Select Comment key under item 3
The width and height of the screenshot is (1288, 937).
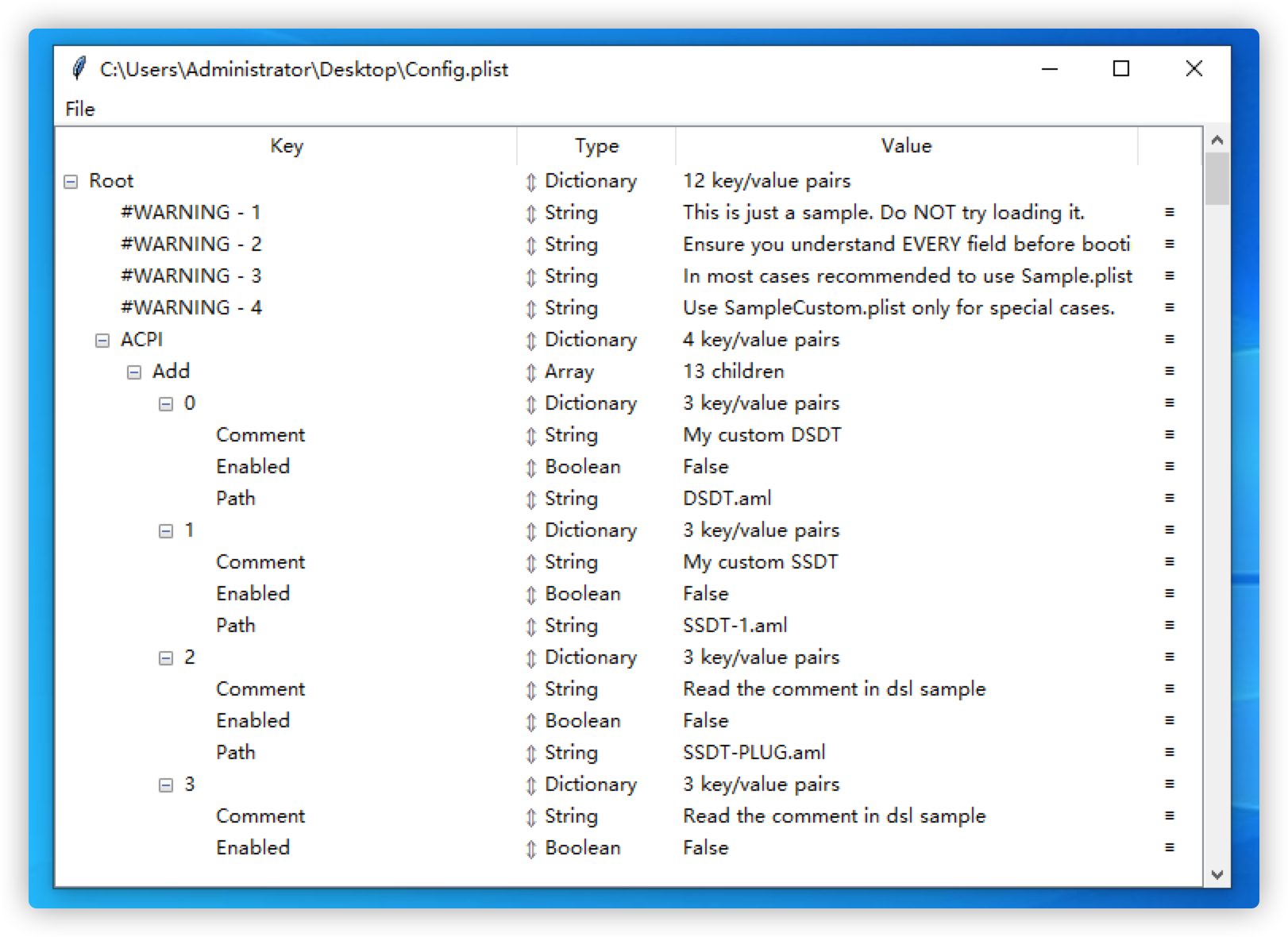(x=260, y=816)
